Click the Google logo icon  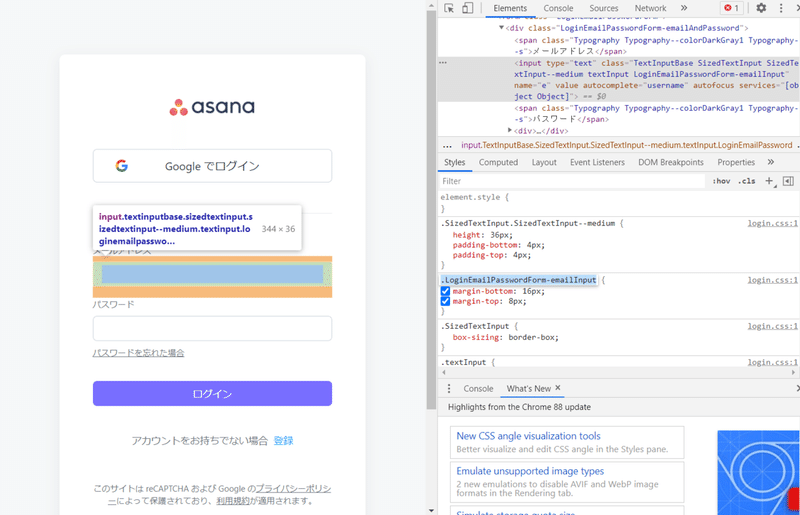point(121,166)
